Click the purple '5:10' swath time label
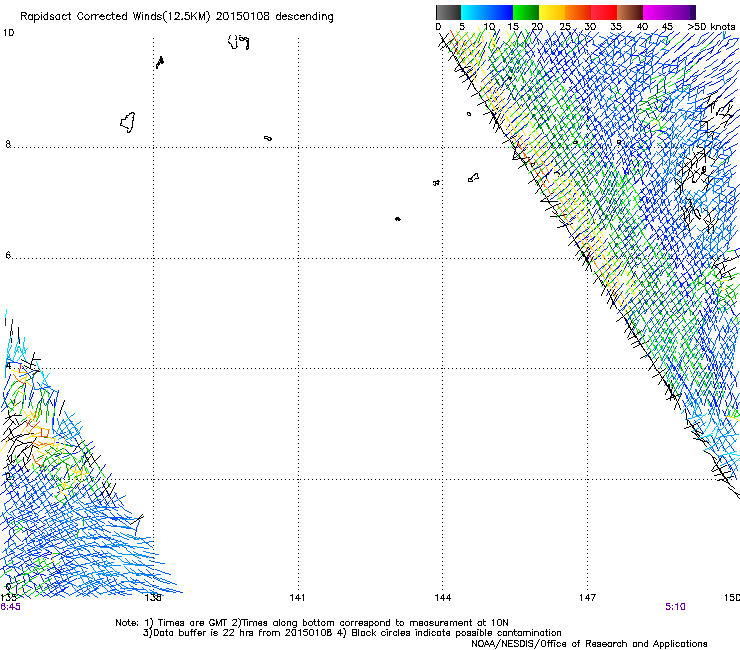This screenshot has height=650, width=740. pyautogui.click(x=675, y=607)
